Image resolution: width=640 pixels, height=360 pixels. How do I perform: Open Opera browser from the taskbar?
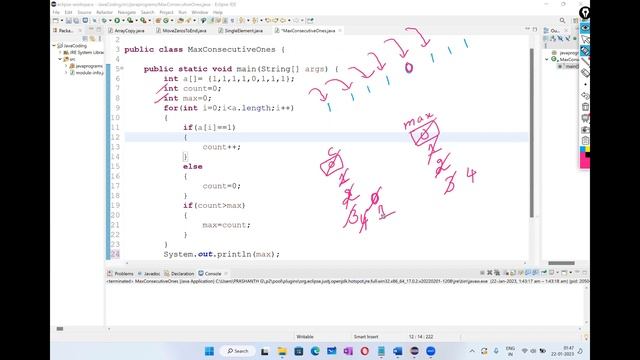364,351
